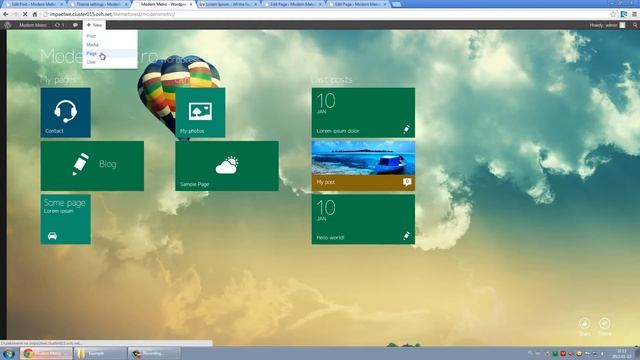Bookmark page with the star icon
This screenshot has width=640, height=360.
[613, 14]
